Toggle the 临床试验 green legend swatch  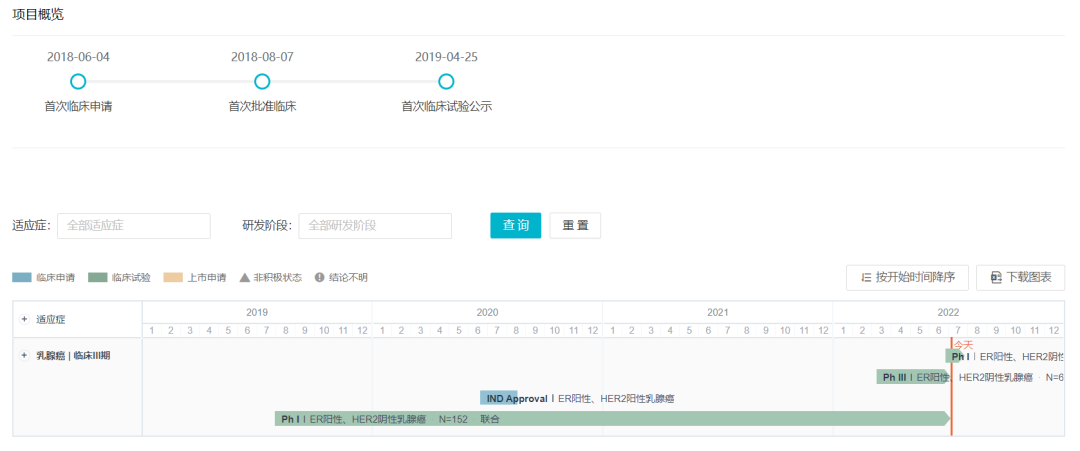(97, 277)
